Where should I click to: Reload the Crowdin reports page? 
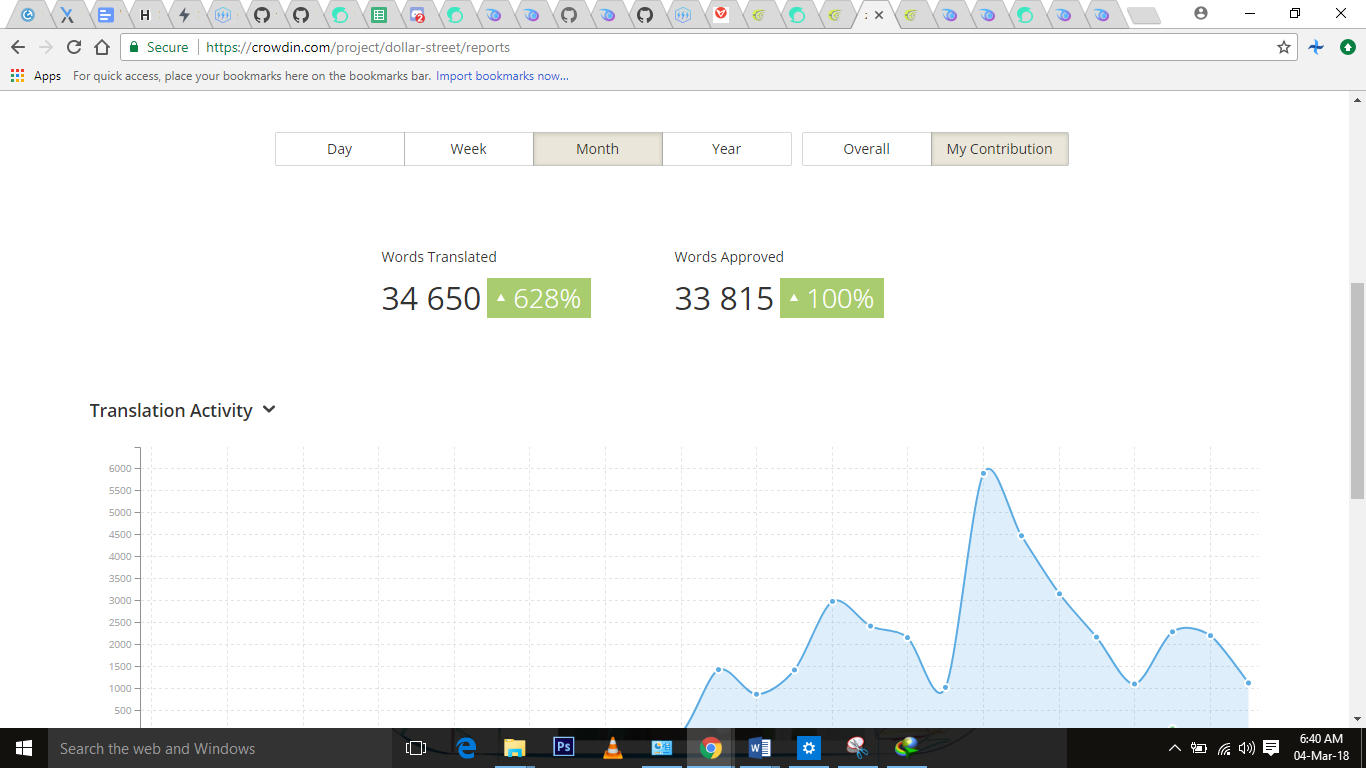(74, 47)
